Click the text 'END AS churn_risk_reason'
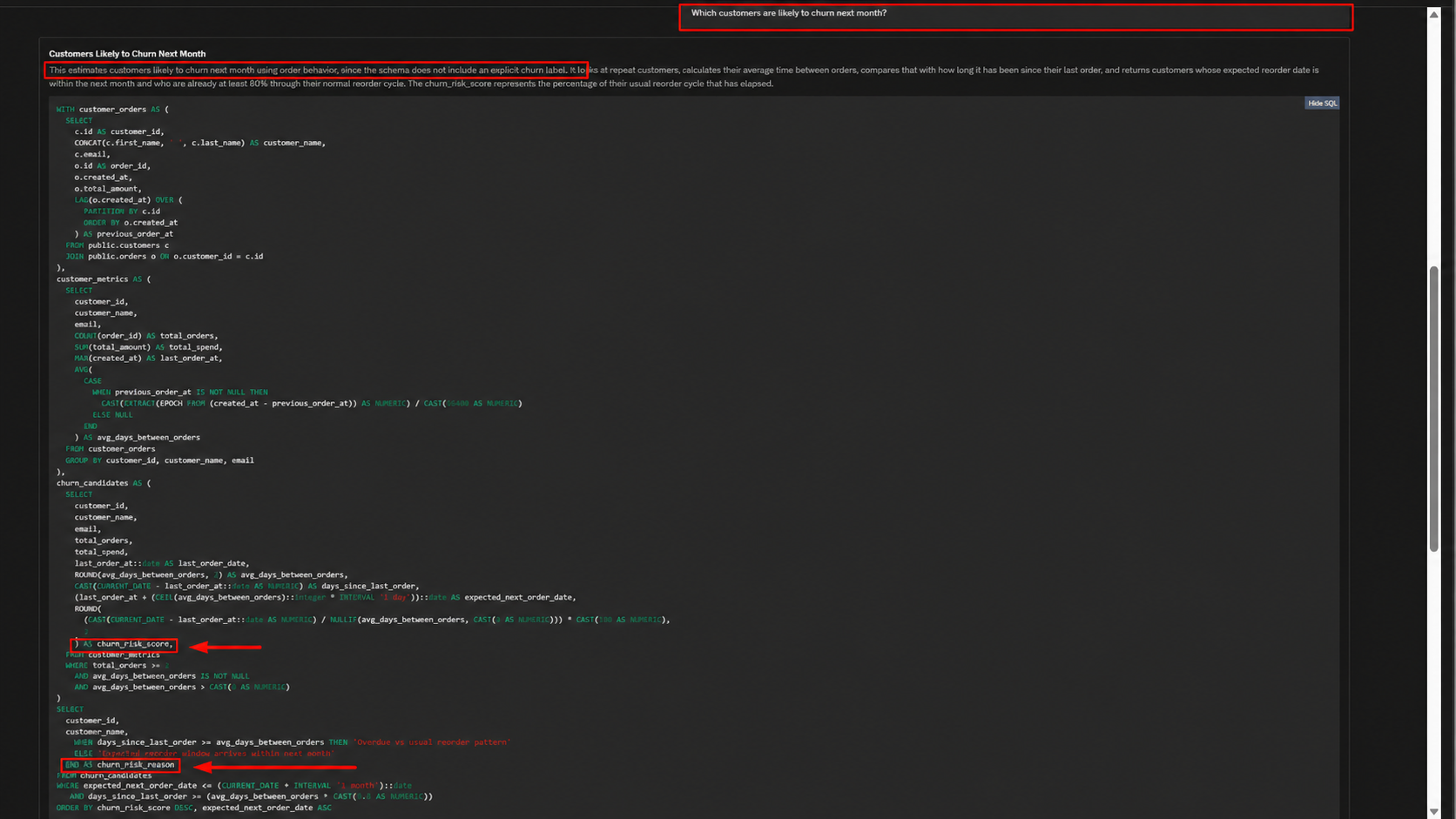 pyautogui.click(x=120, y=765)
